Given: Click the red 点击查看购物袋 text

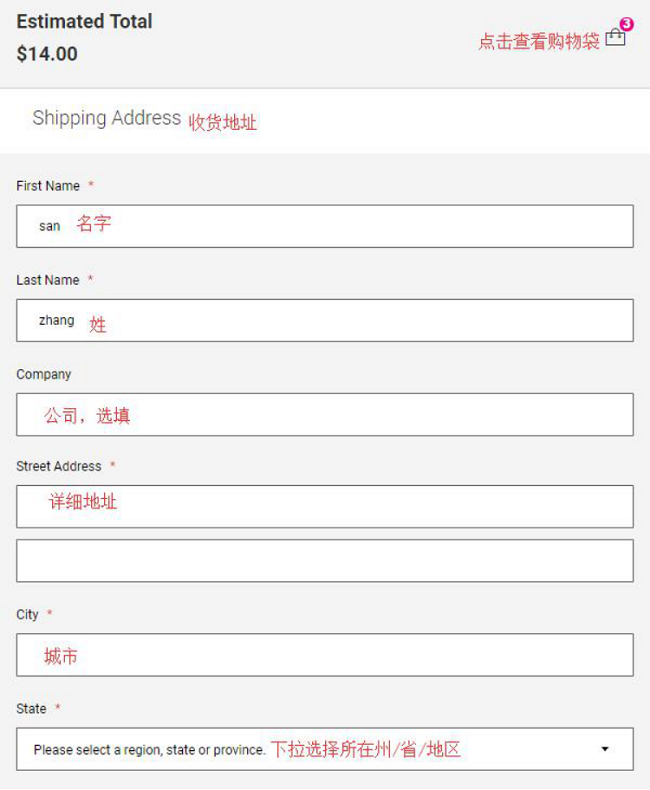Looking at the screenshot, I should point(539,41).
